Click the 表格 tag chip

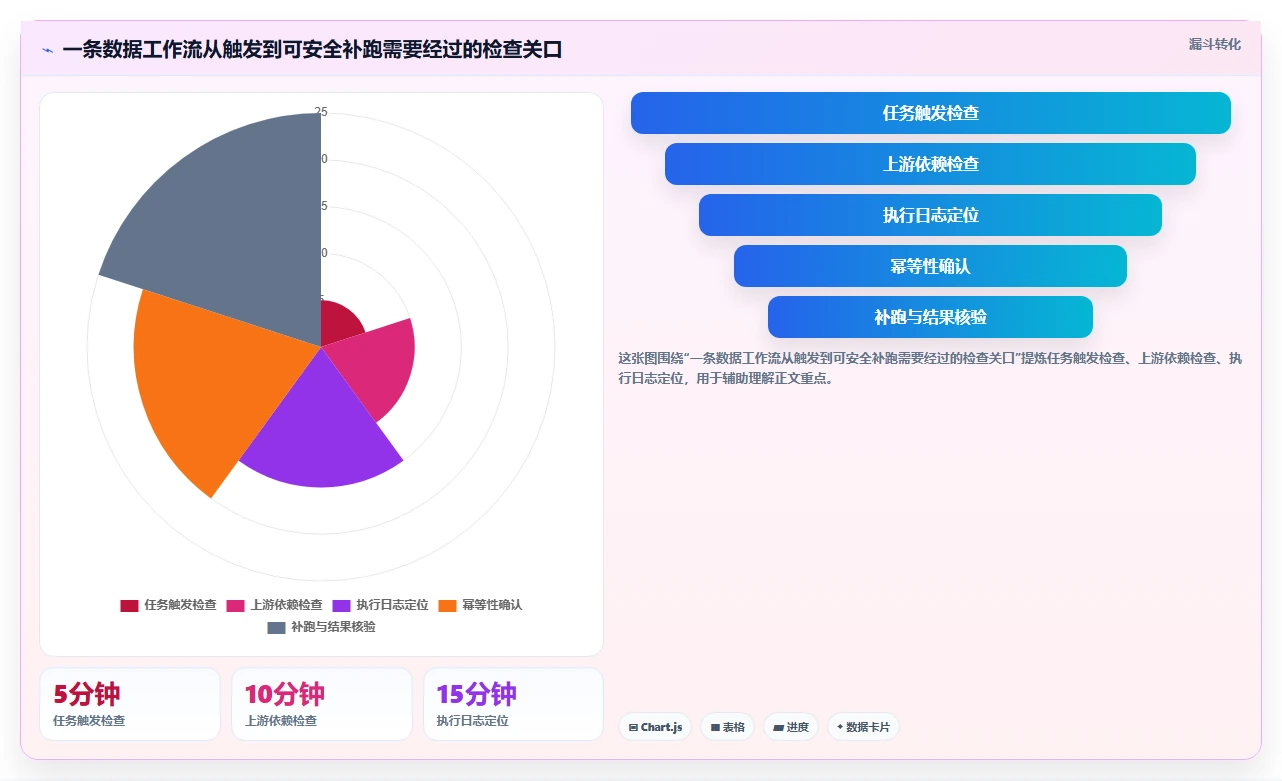pyautogui.click(x=727, y=727)
